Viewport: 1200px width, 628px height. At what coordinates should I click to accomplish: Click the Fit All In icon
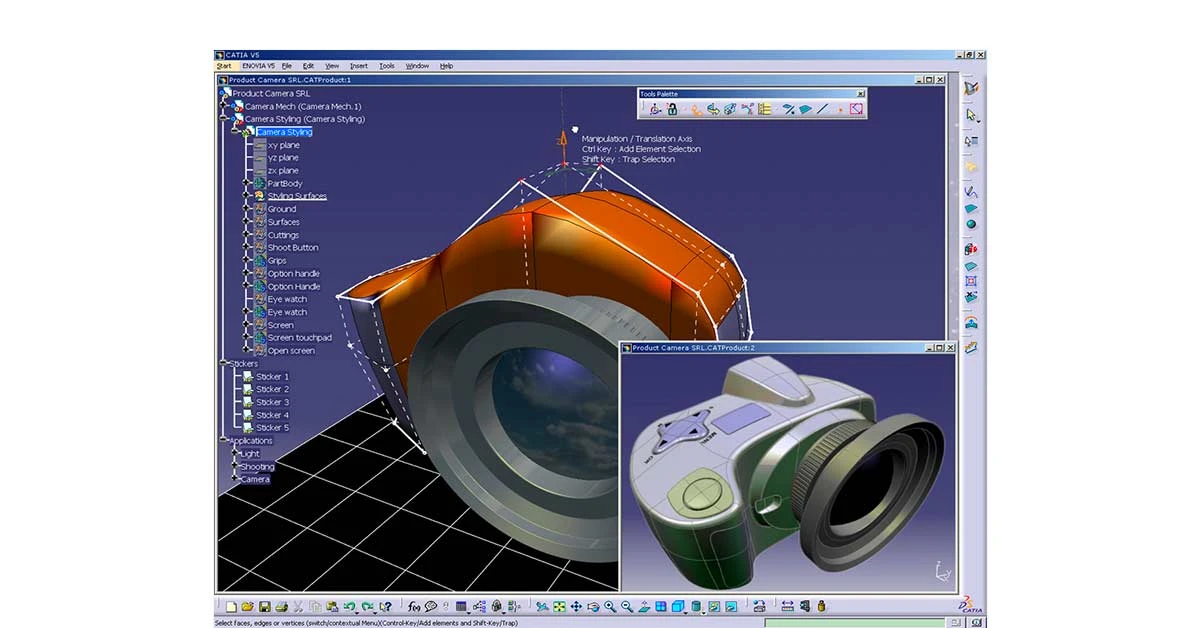(x=558, y=607)
